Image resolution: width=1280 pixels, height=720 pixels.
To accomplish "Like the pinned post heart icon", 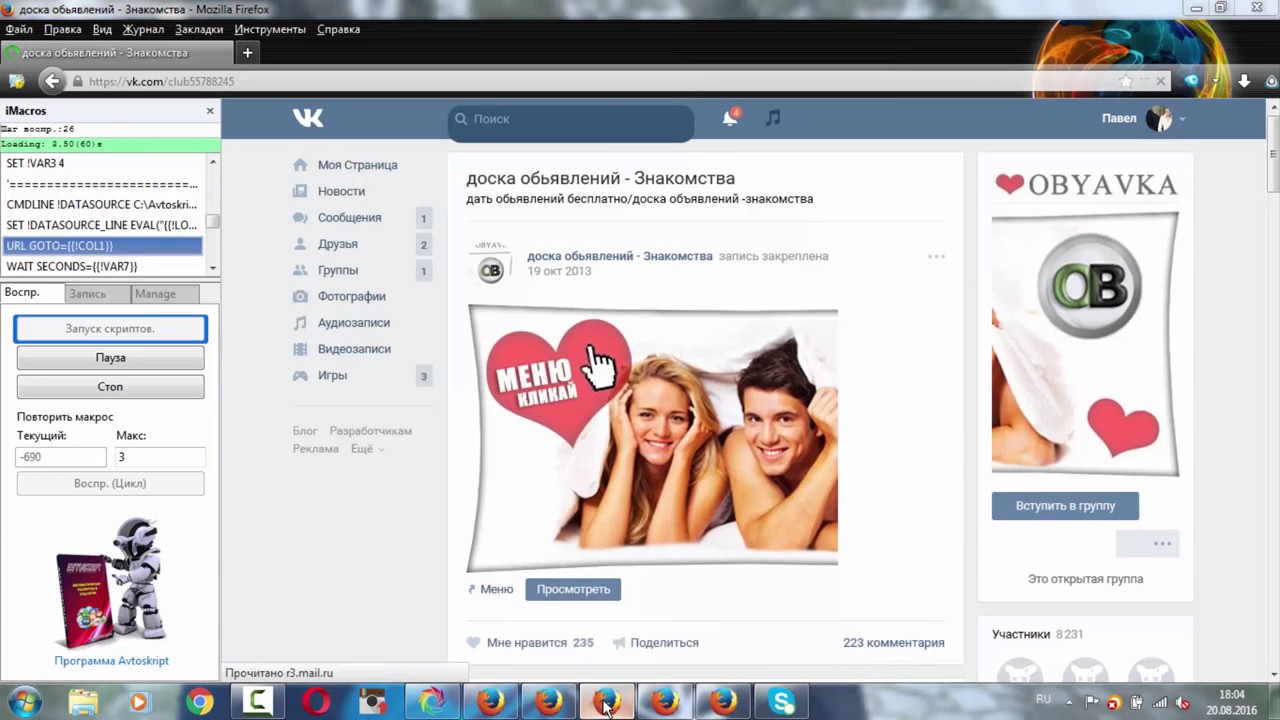I will point(474,642).
